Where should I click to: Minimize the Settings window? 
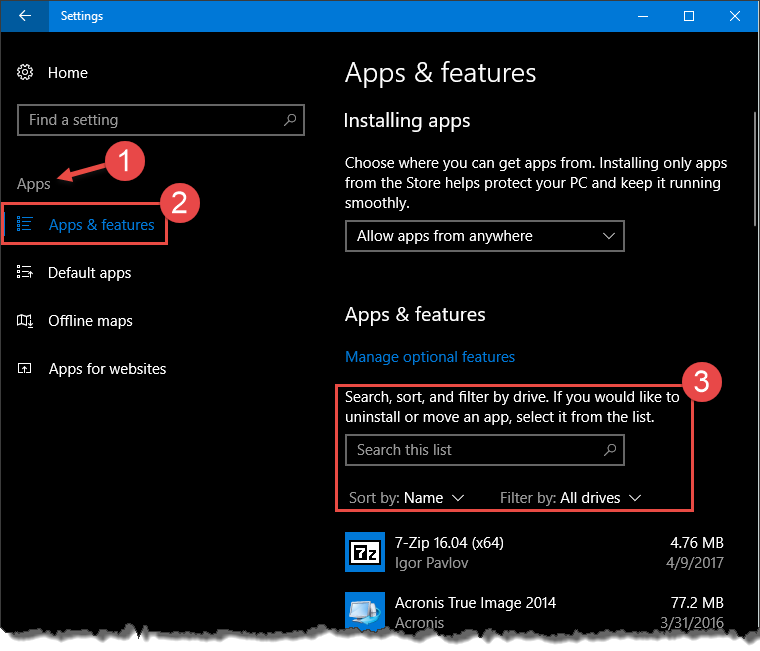click(643, 16)
